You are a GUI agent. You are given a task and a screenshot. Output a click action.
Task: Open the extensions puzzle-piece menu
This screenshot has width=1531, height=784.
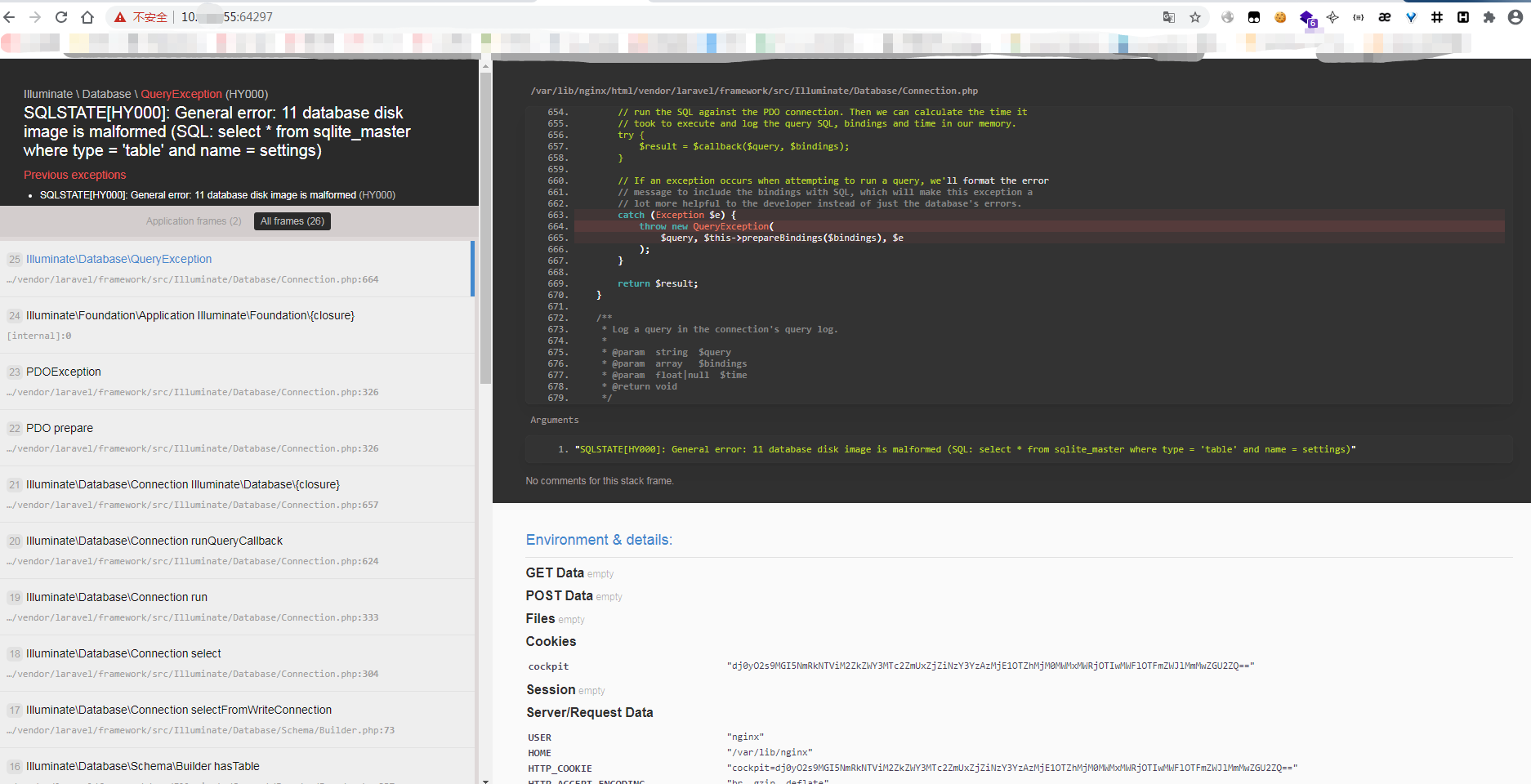(x=1489, y=17)
